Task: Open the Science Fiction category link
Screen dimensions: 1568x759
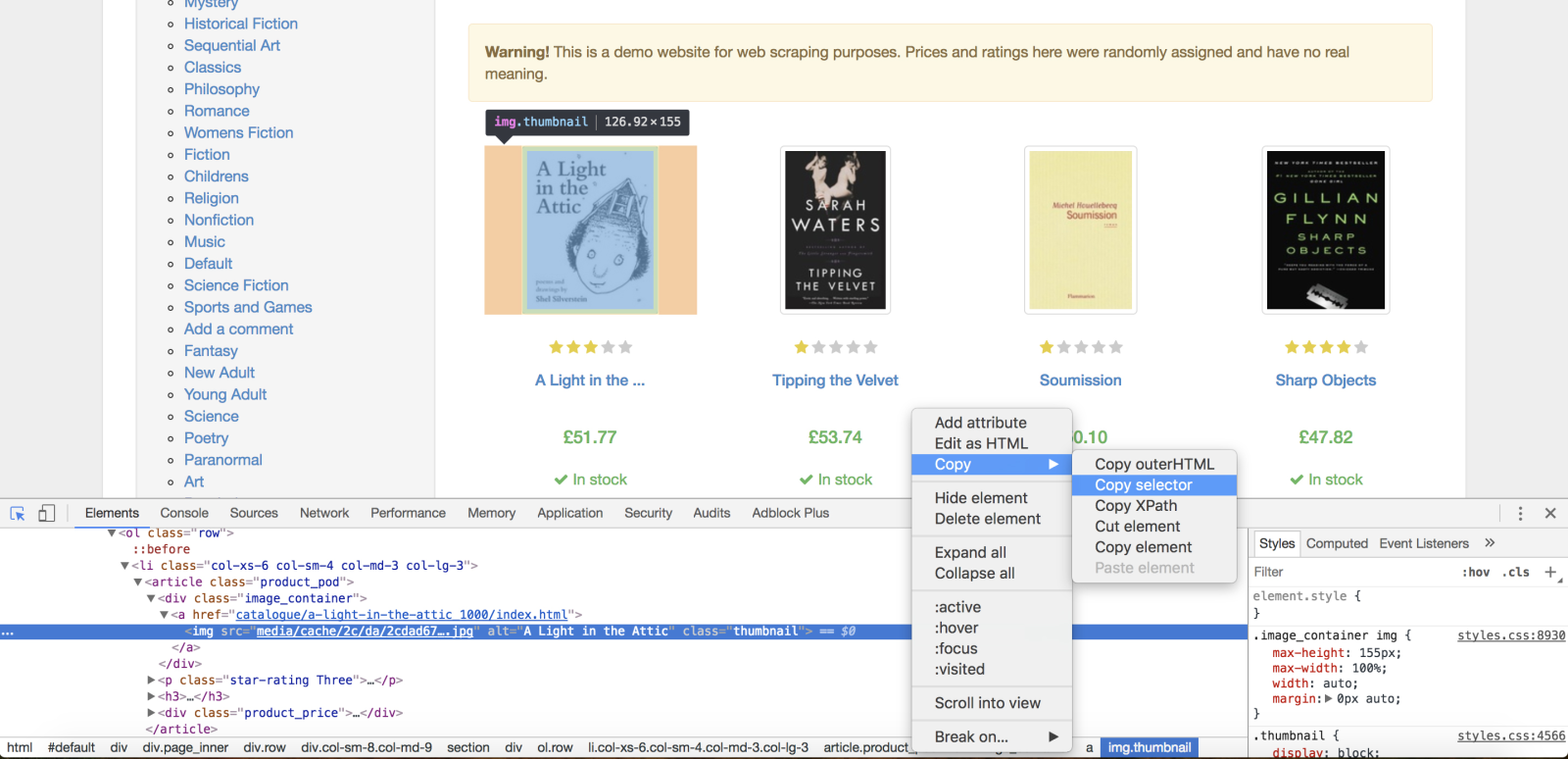Action: click(236, 285)
